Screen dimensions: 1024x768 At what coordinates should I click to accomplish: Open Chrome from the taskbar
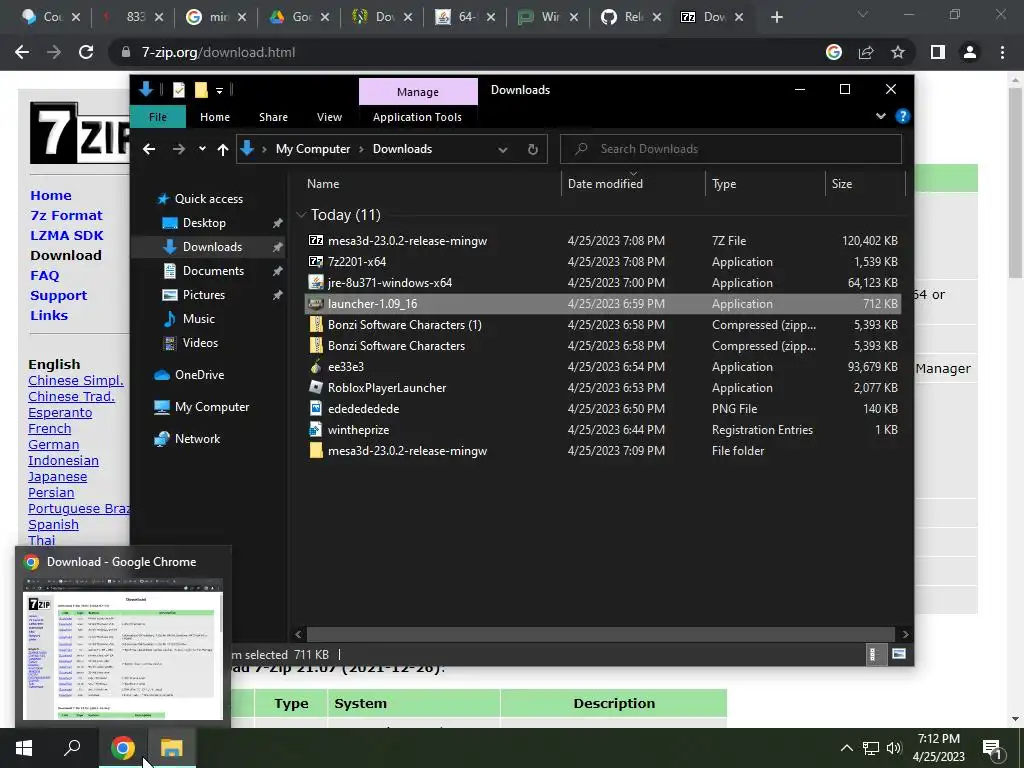tap(123, 748)
